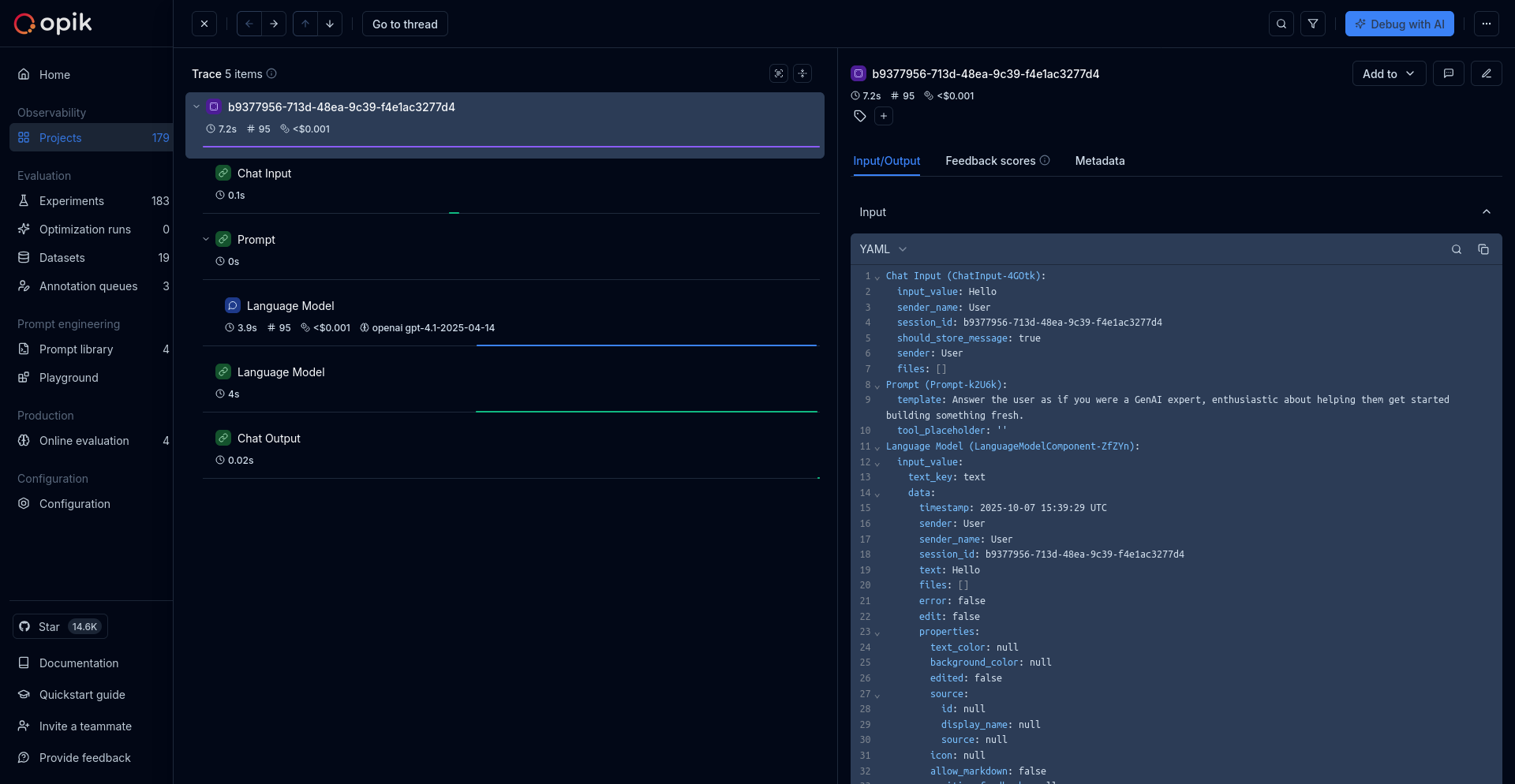Select the Chat Output span

point(269,439)
